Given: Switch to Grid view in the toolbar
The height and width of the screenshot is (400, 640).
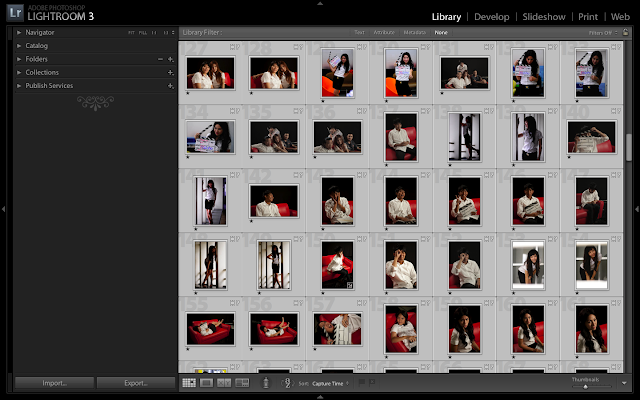Looking at the screenshot, I should point(189,383).
